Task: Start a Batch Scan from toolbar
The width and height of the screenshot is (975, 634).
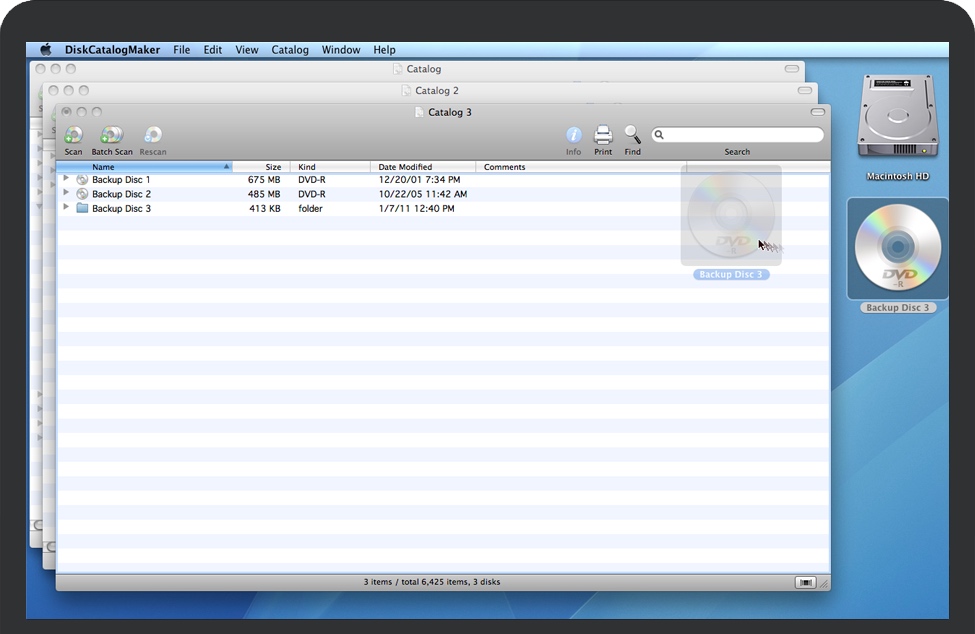Action: coord(111,136)
